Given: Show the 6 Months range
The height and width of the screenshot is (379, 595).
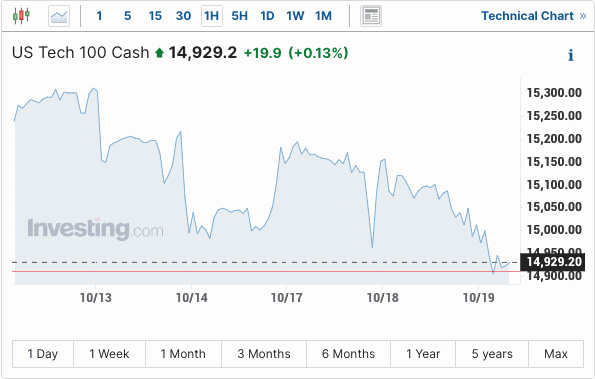Looking at the screenshot, I should [348, 354].
